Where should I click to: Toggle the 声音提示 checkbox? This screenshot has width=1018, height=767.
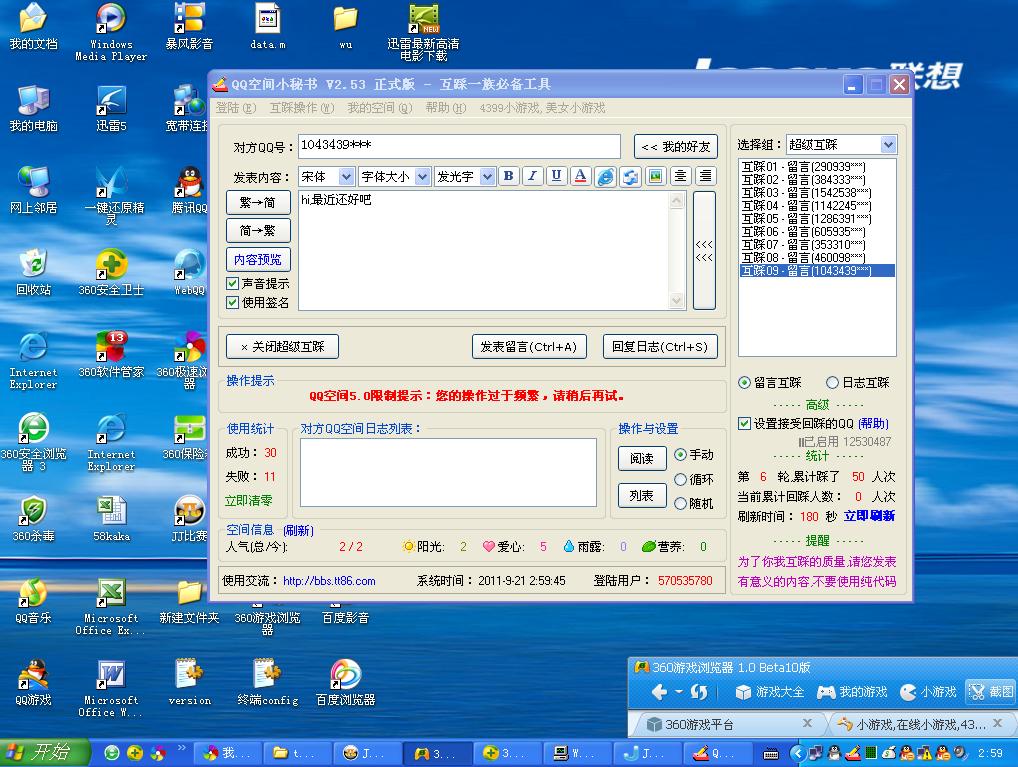point(233,284)
